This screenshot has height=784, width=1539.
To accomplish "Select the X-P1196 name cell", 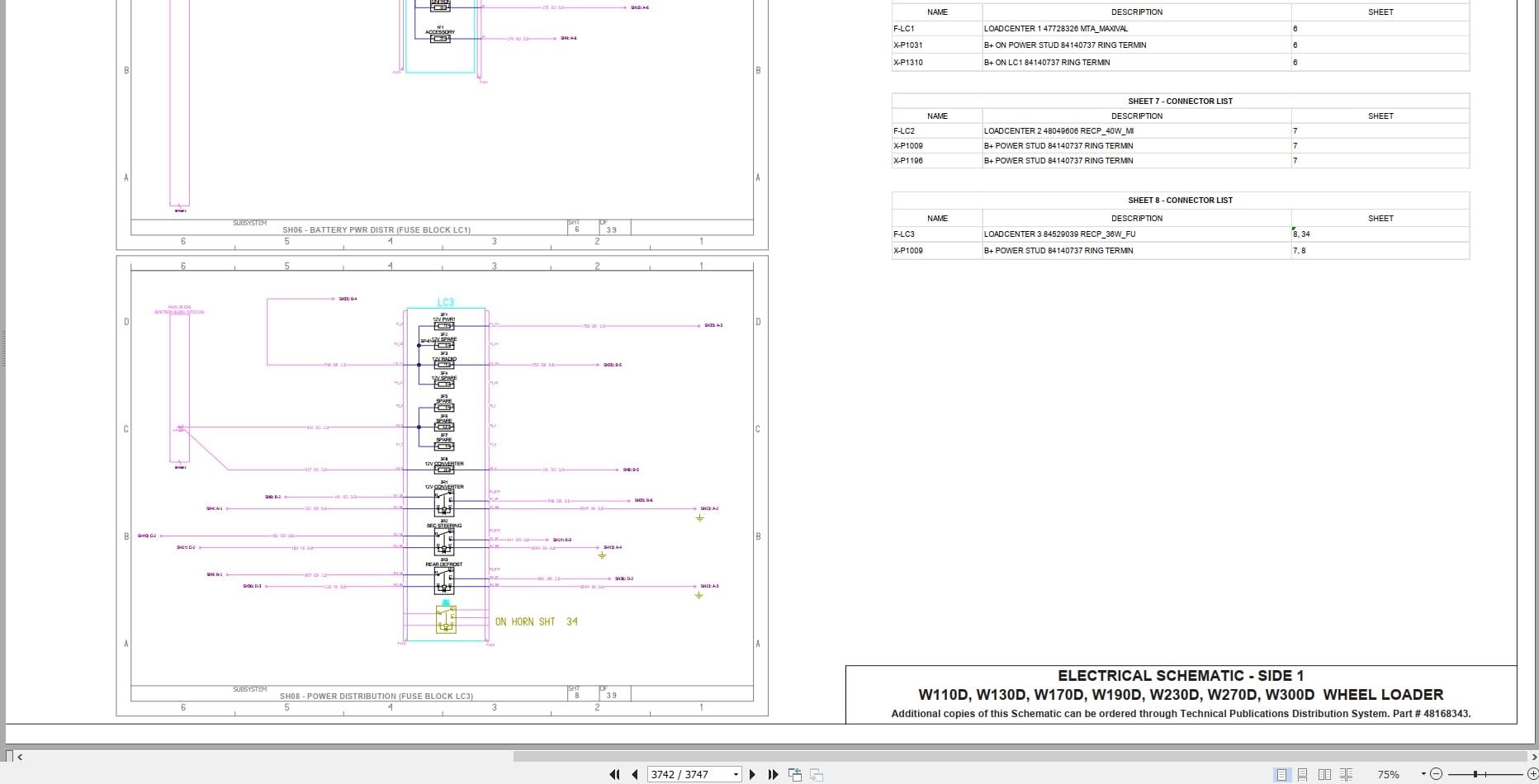I will pos(937,160).
